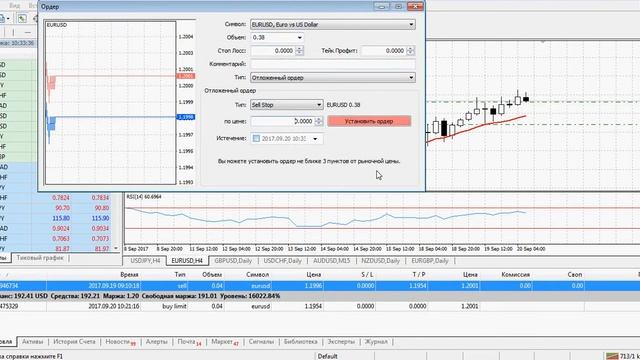Sort trades by Тип column header
This screenshot has width=640, height=360.
[180, 275]
